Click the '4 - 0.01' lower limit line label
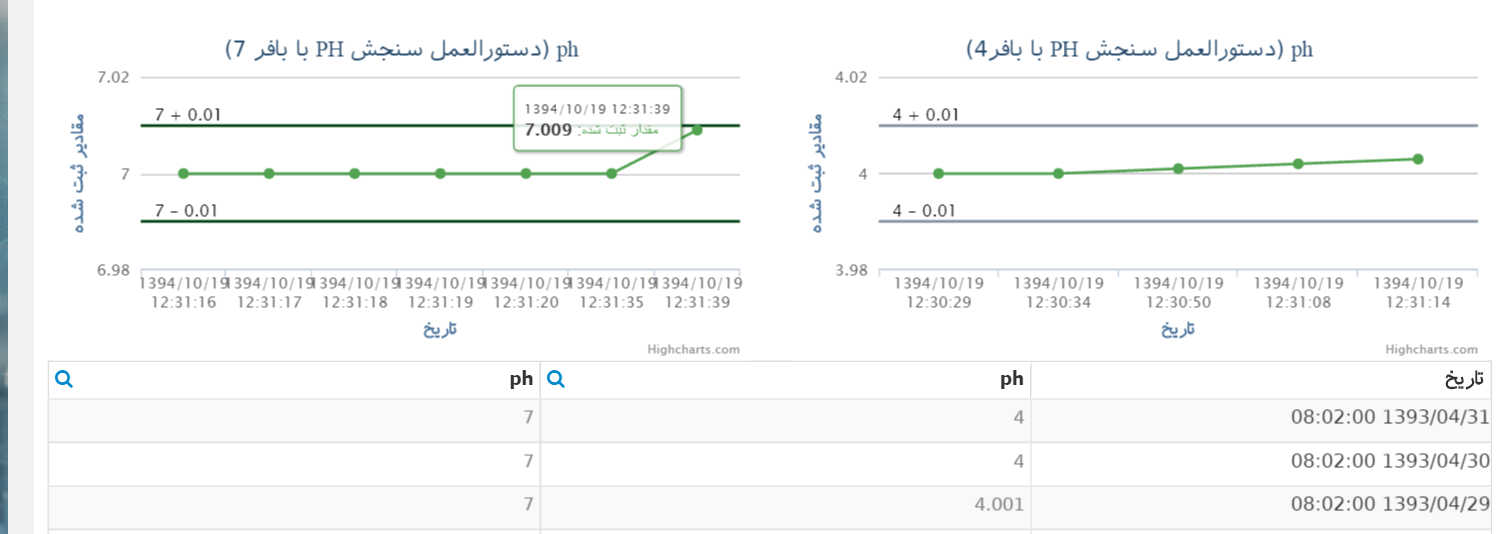Viewport: 1498px width, 534px height. [x=925, y=211]
